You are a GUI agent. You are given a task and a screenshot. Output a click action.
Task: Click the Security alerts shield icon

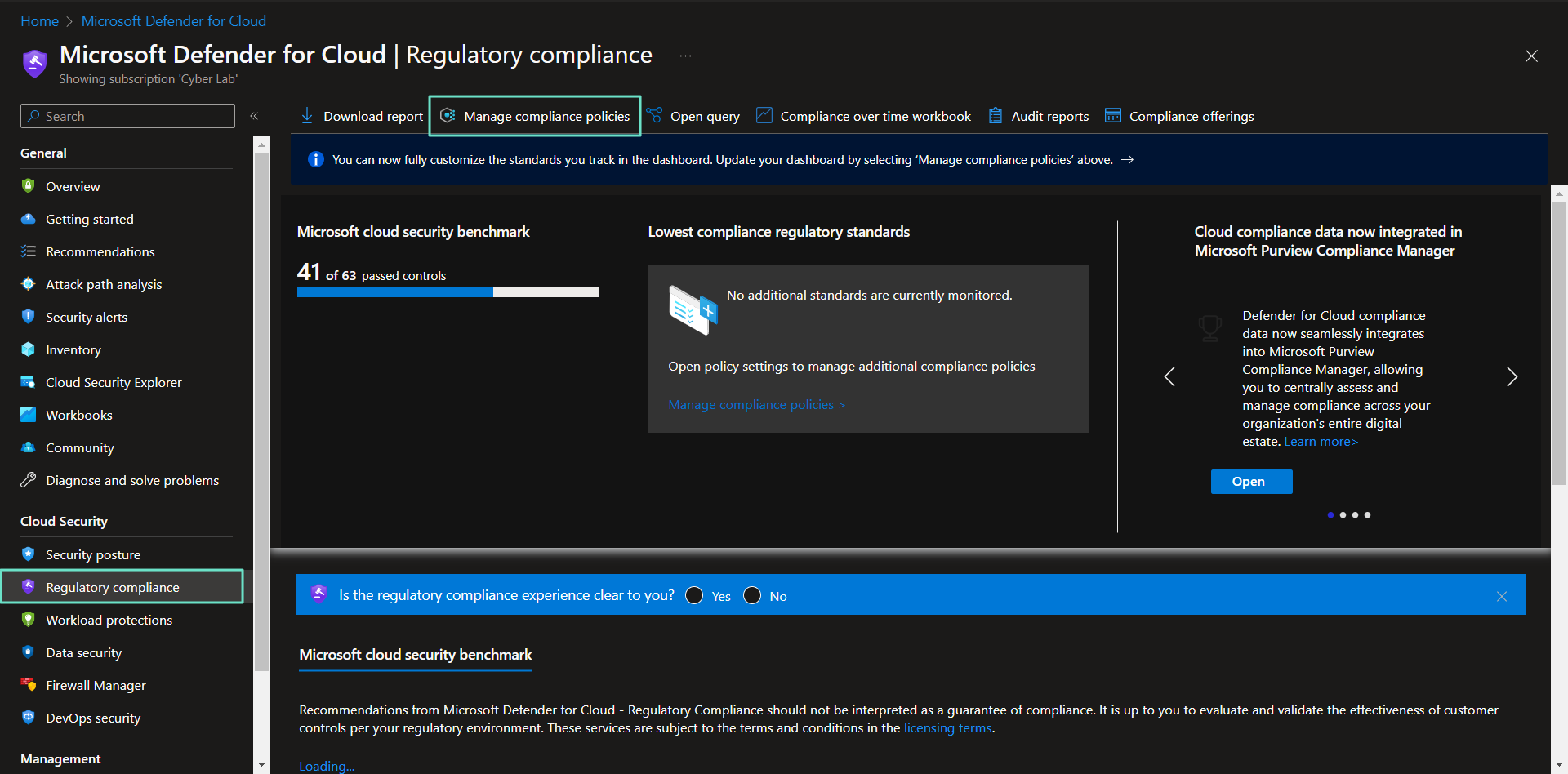tap(28, 316)
